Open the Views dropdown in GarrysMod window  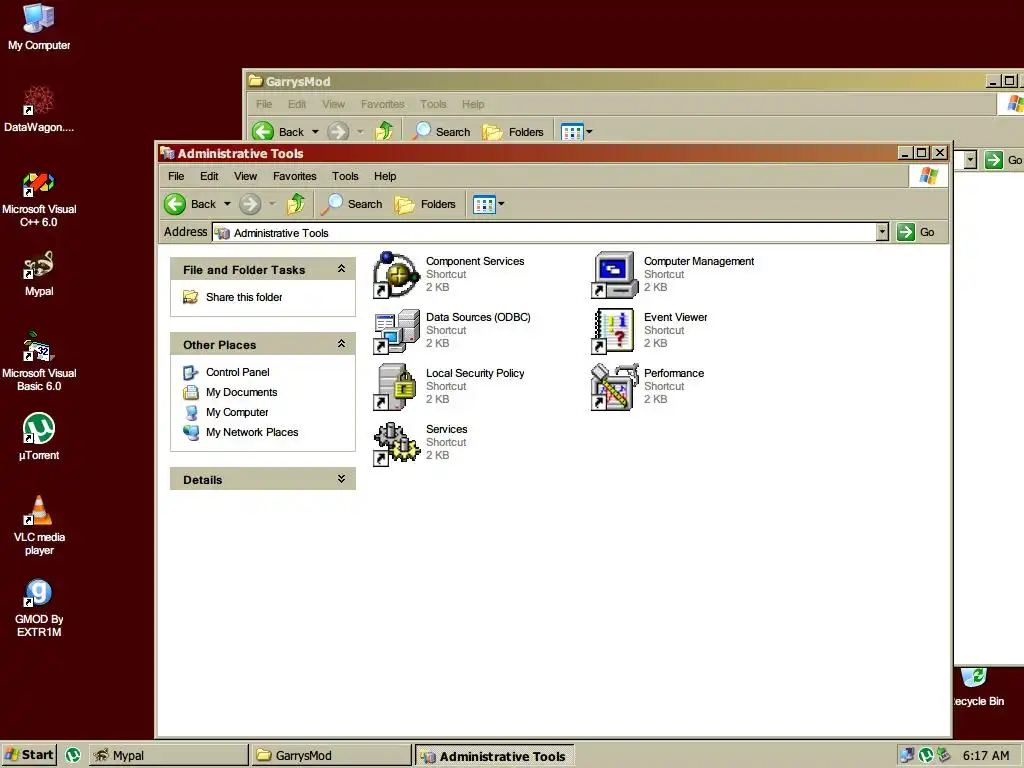[x=589, y=131]
